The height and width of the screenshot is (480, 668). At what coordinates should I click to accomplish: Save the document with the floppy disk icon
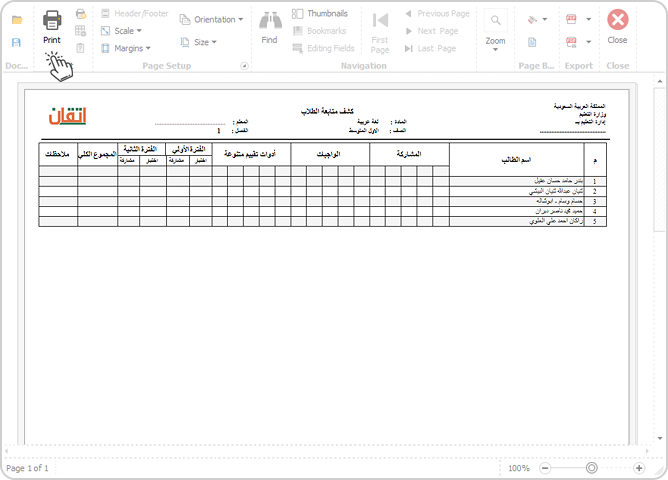coord(16,42)
